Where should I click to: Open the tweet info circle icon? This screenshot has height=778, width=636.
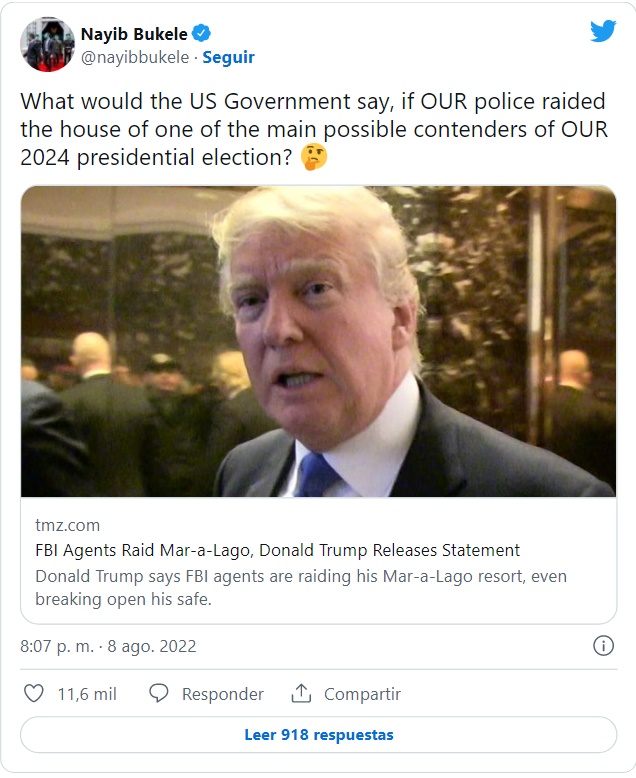click(x=603, y=646)
